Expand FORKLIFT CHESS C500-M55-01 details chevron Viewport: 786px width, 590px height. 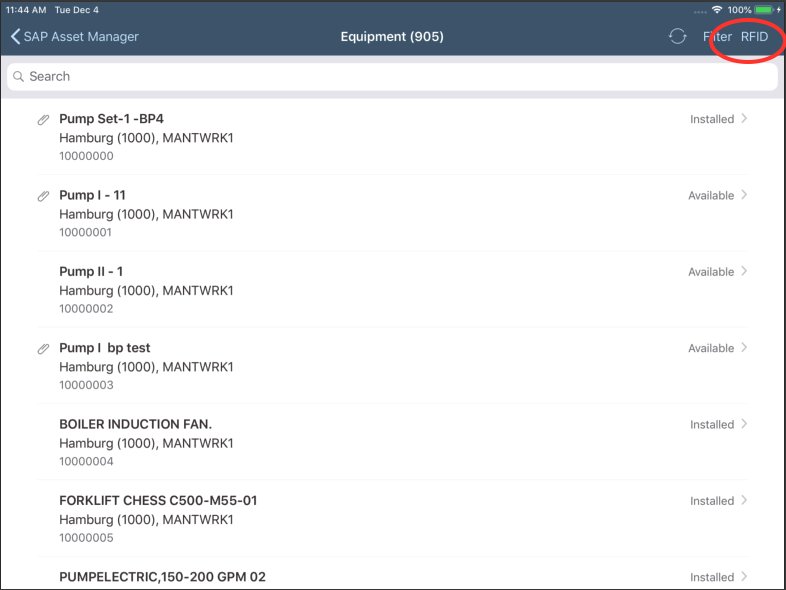pos(744,500)
